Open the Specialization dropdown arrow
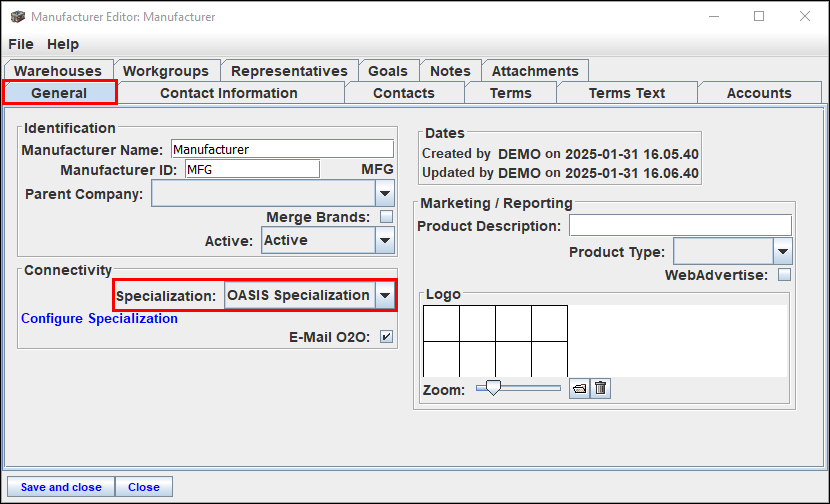Image resolution: width=830 pixels, height=504 pixels. tap(385, 296)
